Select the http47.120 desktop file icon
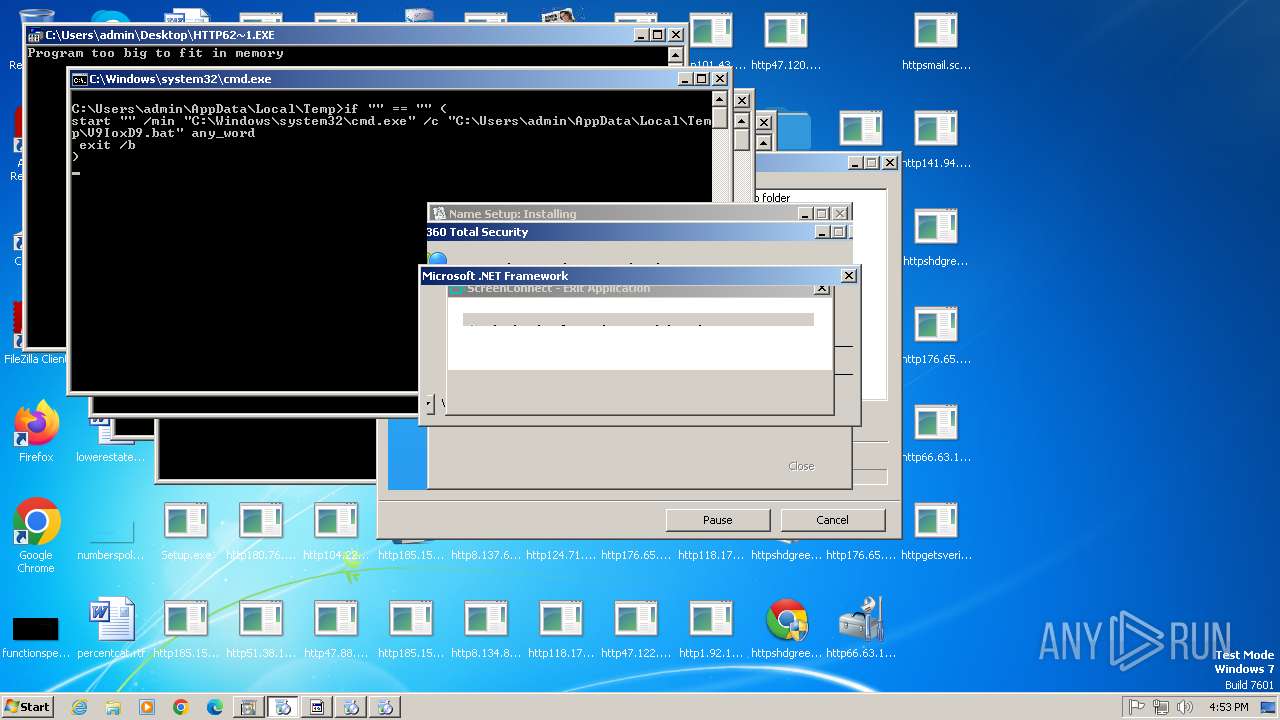This screenshot has height=720, width=1280. pyautogui.click(x=786, y=41)
